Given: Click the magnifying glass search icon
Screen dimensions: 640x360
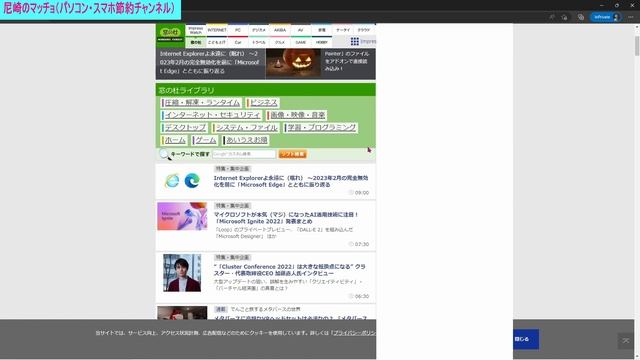Looking at the screenshot, I should coord(164,154).
